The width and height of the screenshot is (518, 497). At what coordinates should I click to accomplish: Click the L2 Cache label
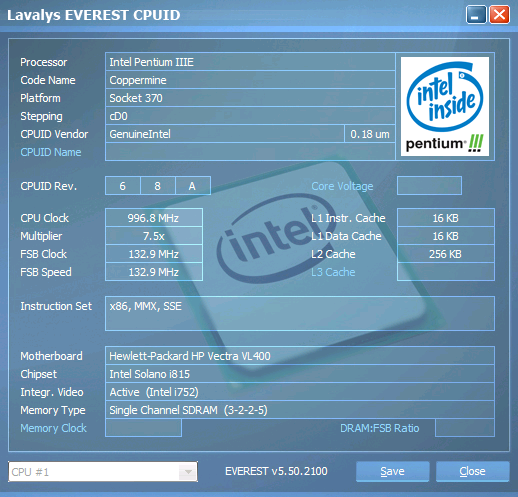pyautogui.click(x=333, y=254)
